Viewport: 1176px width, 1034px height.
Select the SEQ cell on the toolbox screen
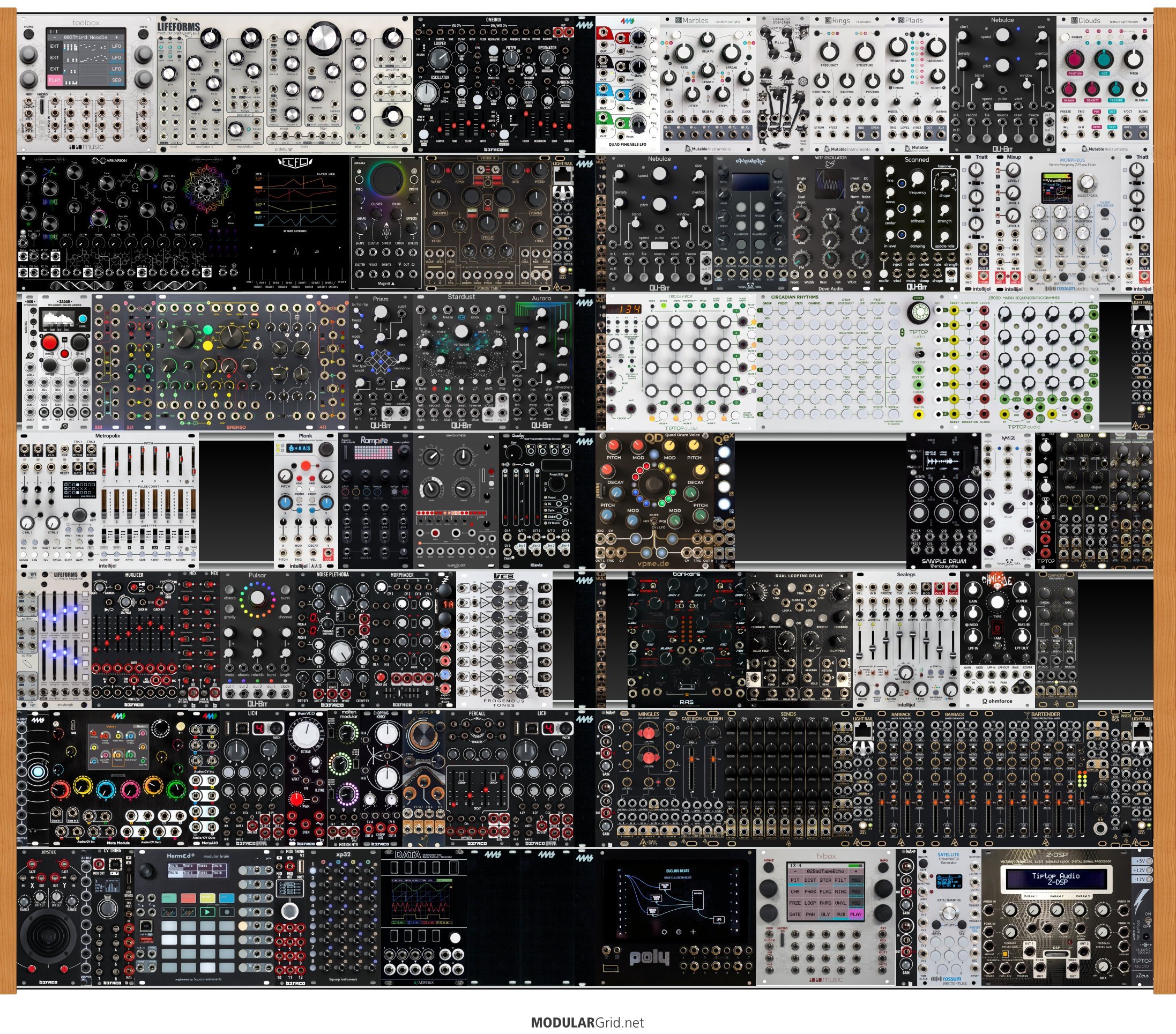(117, 80)
